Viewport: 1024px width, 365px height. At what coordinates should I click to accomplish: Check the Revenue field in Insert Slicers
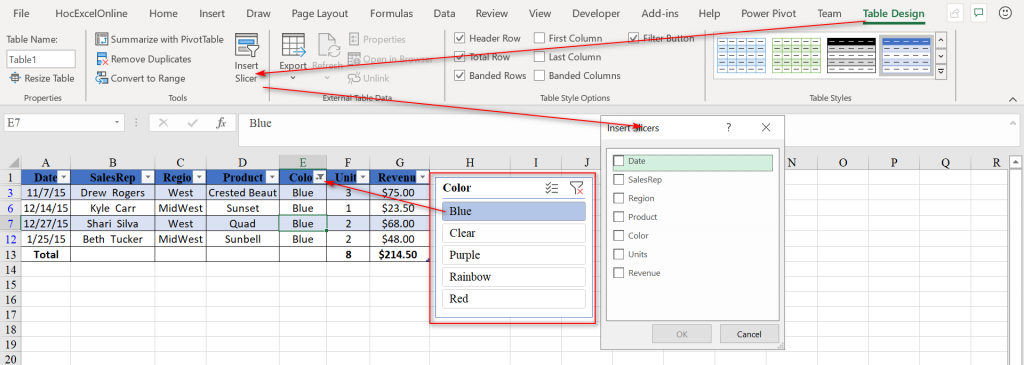coord(618,273)
